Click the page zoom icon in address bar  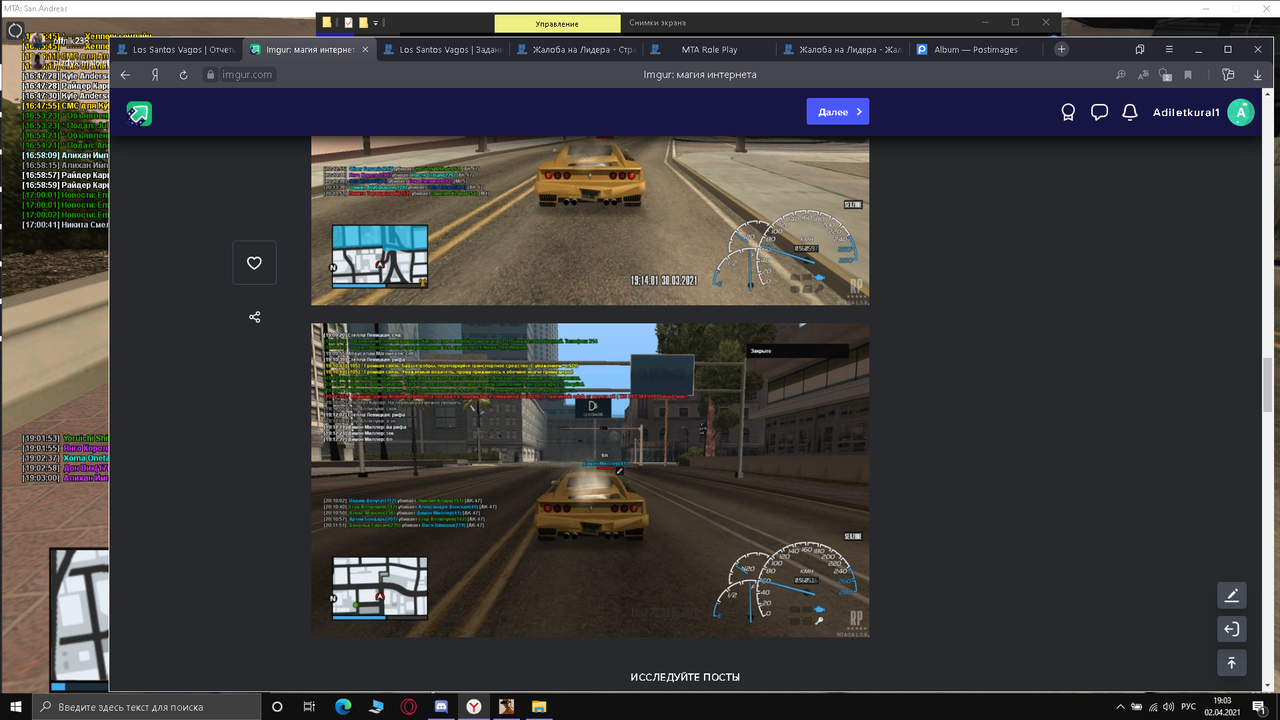pyautogui.click(x=1121, y=75)
